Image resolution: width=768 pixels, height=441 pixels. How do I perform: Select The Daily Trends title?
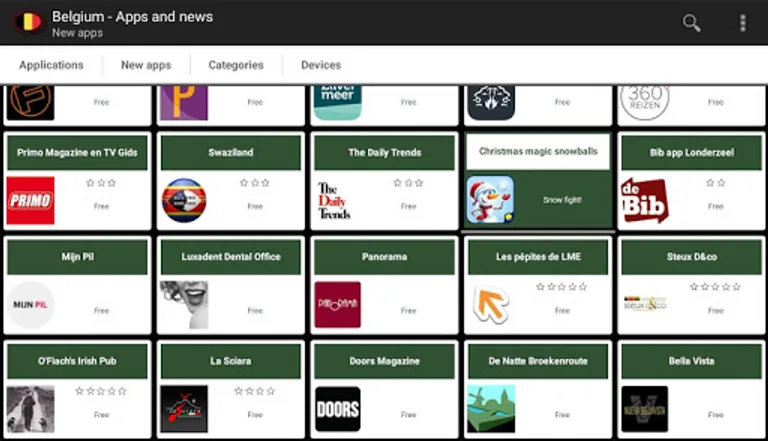384,152
